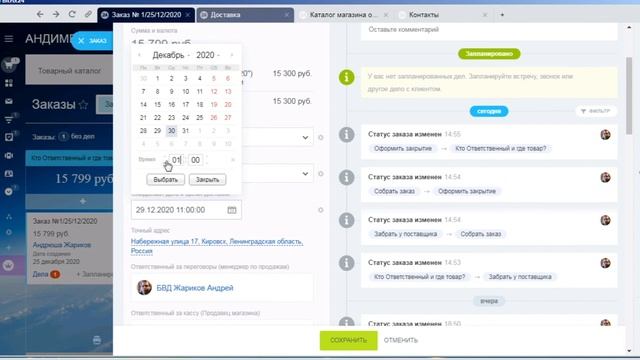
Task: Open the БВД Жариков Андрей profile link
Action: pos(195,288)
